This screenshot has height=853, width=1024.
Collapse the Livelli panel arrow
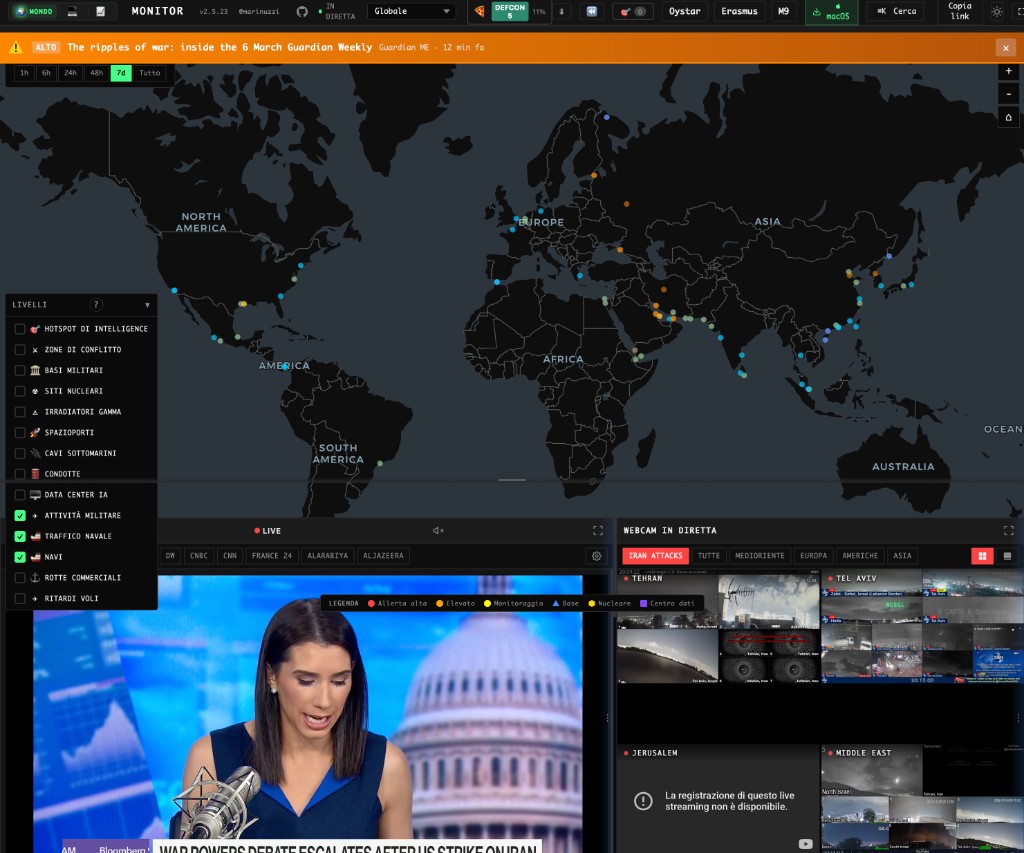click(x=147, y=305)
